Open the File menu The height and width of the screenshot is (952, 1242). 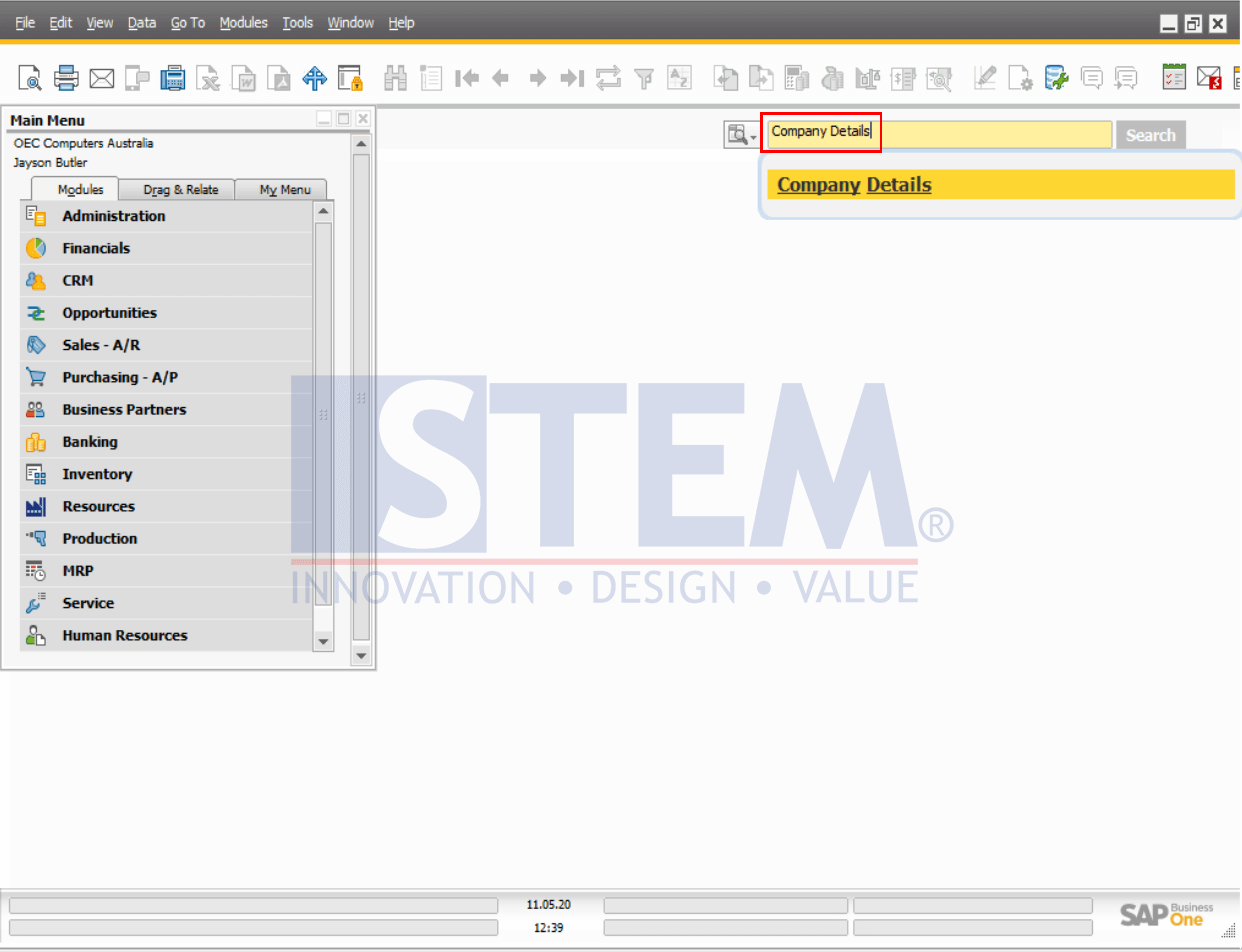25,22
